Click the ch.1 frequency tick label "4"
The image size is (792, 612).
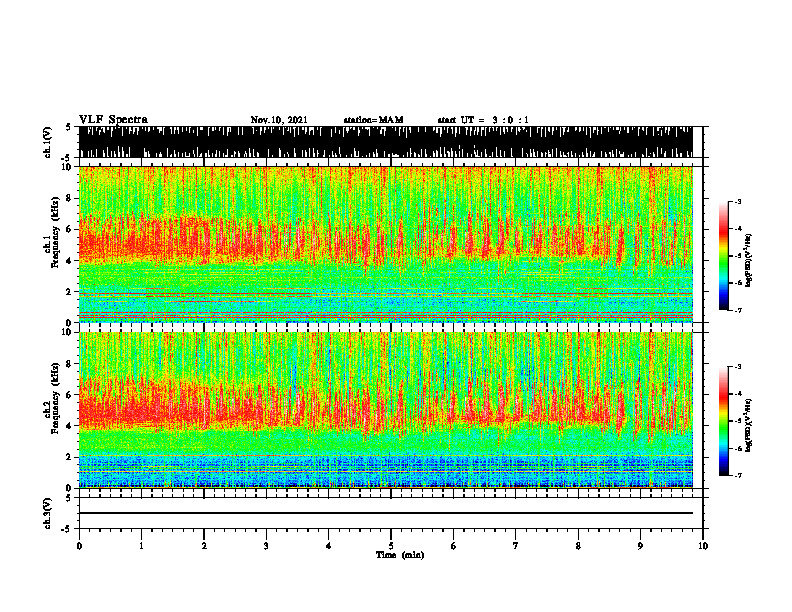(69, 261)
